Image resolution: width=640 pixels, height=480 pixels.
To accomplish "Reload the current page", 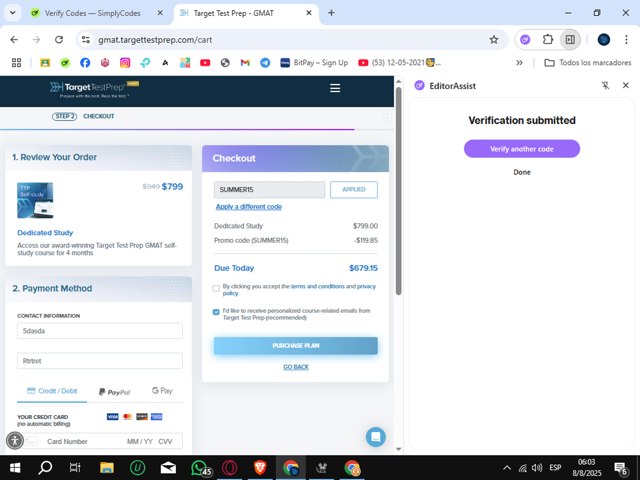I will tap(59, 40).
